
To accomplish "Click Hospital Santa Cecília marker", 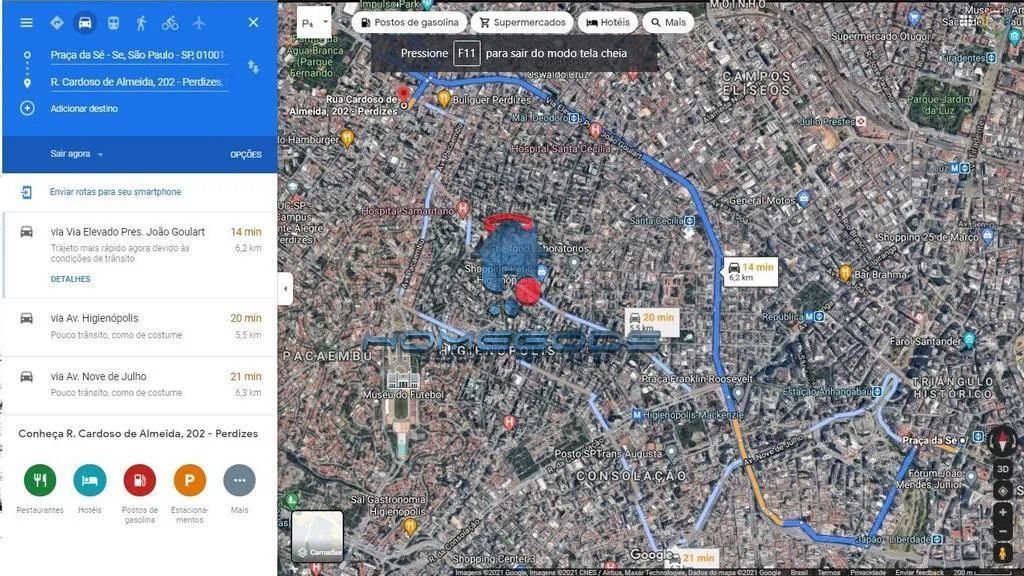I will pyautogui.click(x=595, y=130).
